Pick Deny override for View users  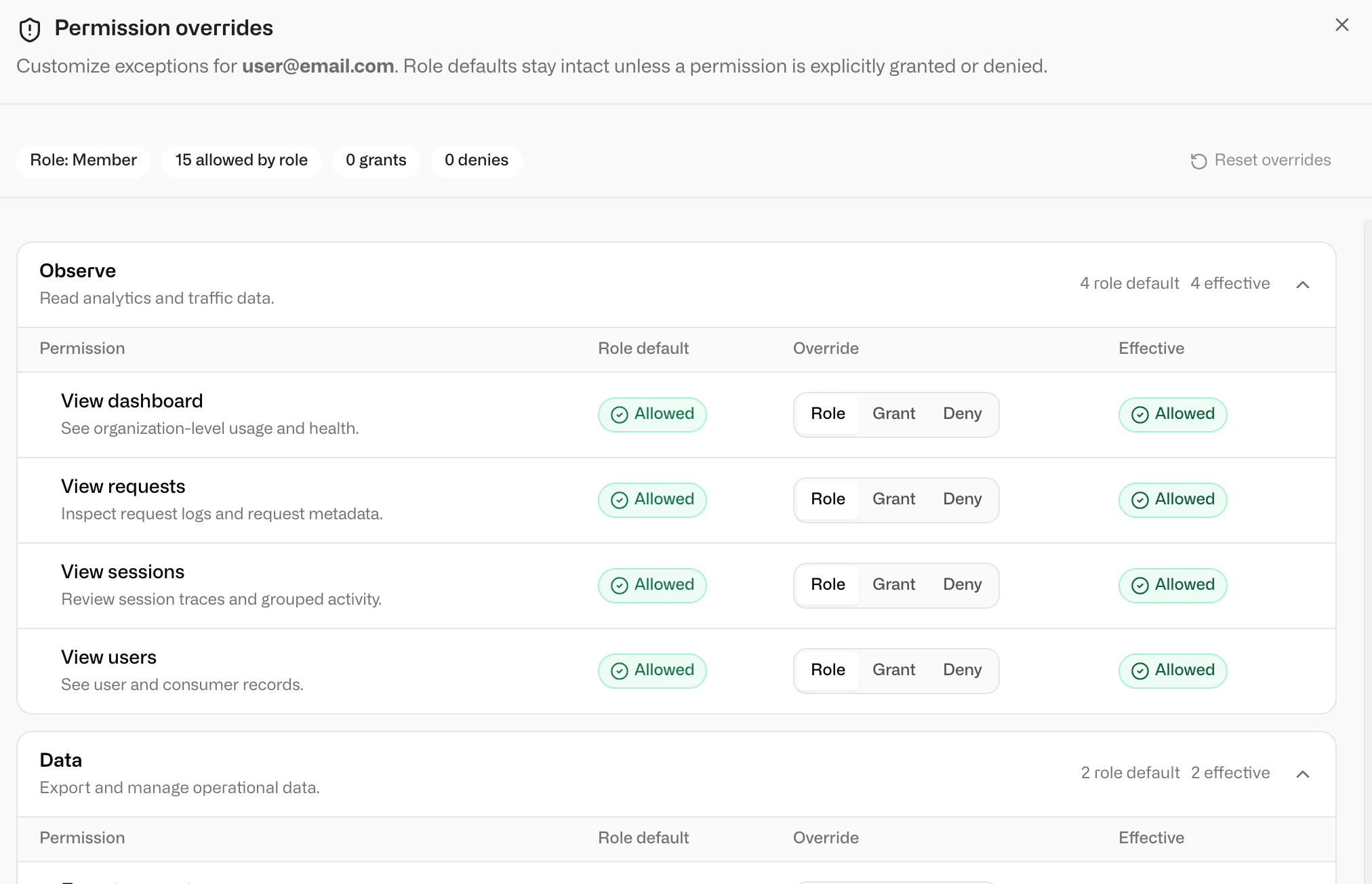(962, 670)
